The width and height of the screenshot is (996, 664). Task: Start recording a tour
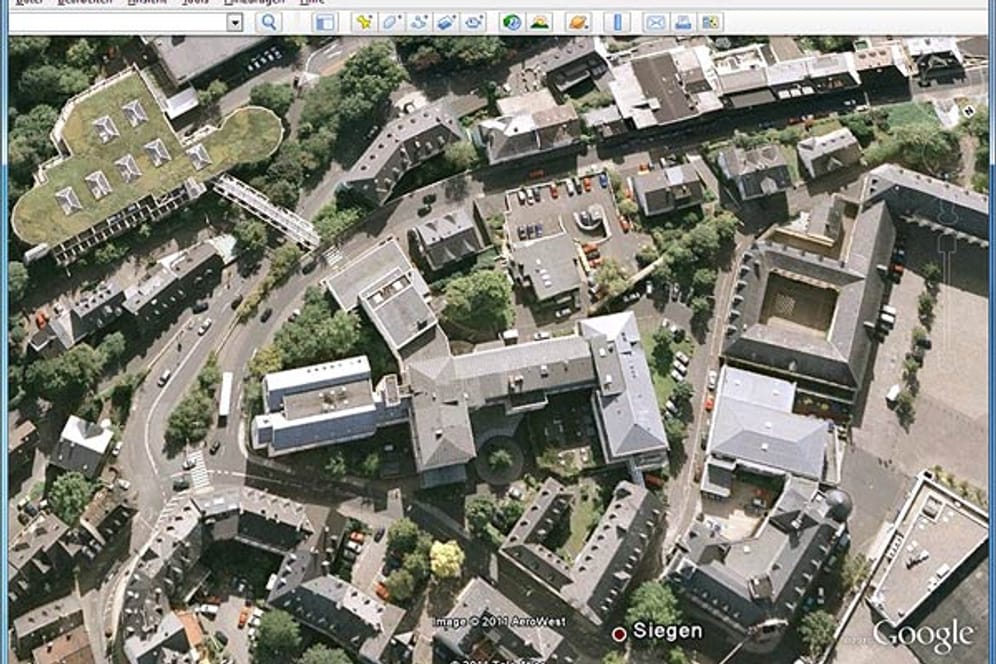click(474, 22)
